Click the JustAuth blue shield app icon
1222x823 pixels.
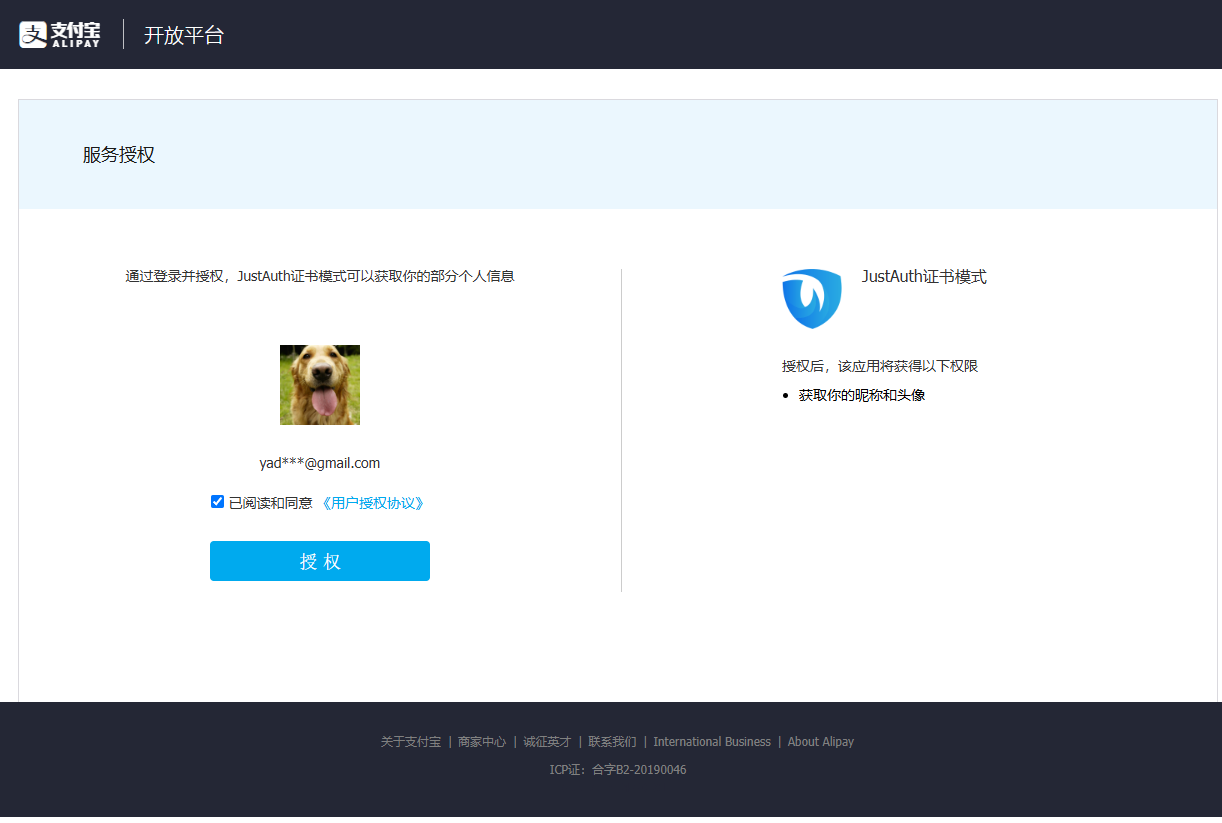click(x=812, y=298)
